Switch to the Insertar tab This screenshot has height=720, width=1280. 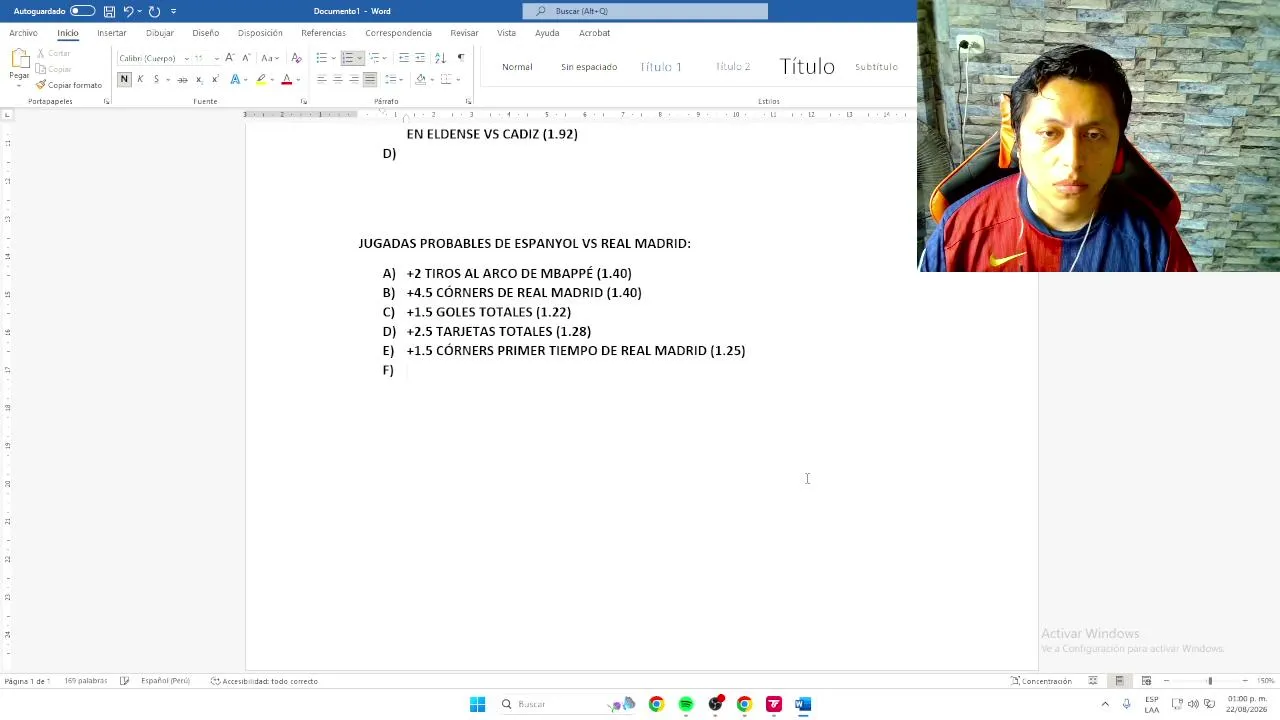(x=112, y=33)
